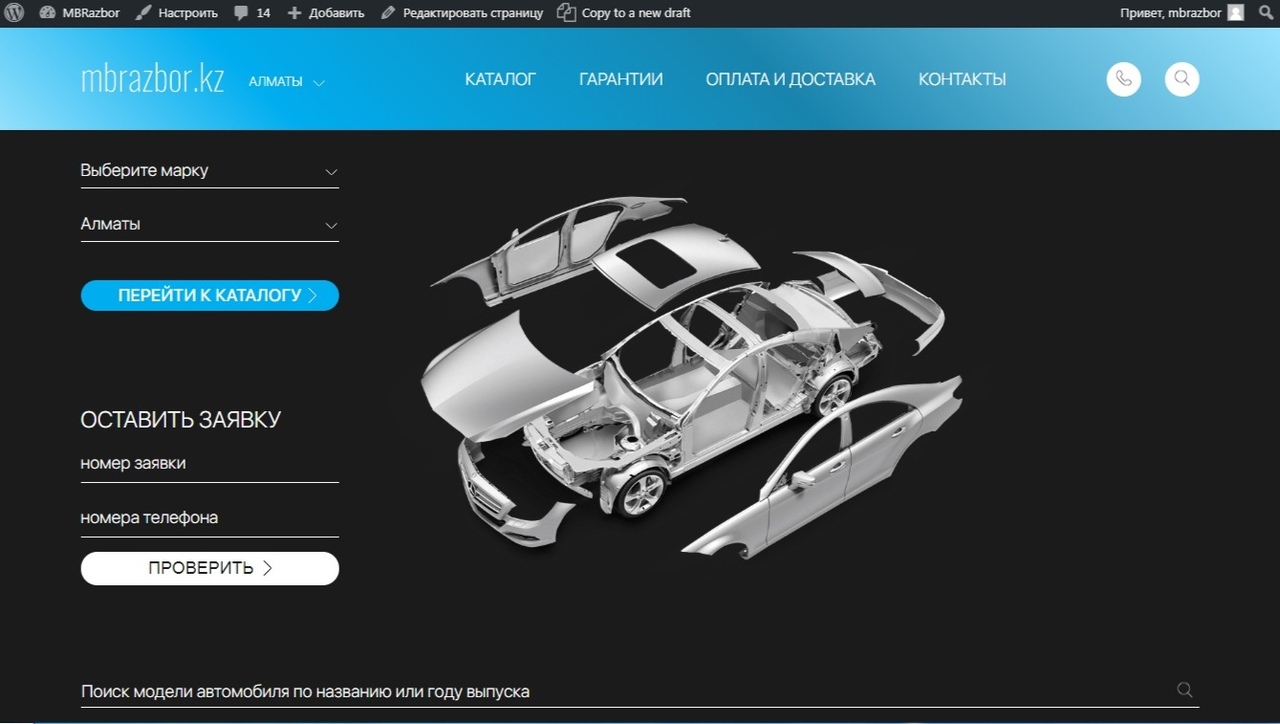Viewport: 1280px width, 724px height.
Task: Click Настроить customize option
Action: (177, 13)
